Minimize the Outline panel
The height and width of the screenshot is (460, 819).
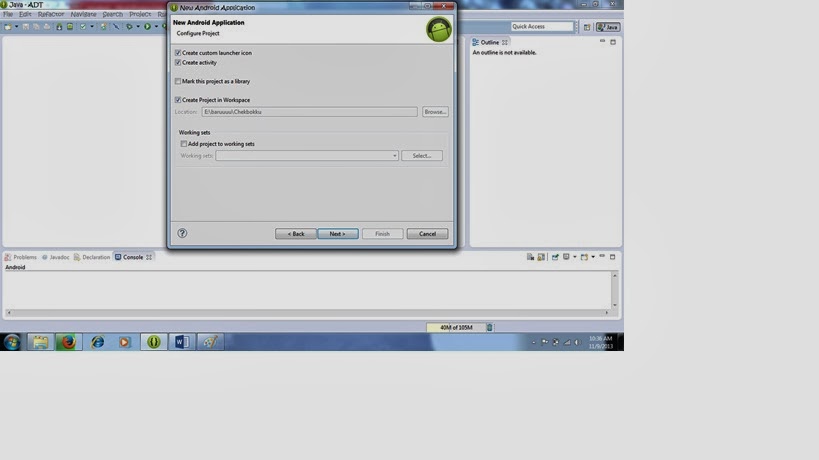point(602,41)
